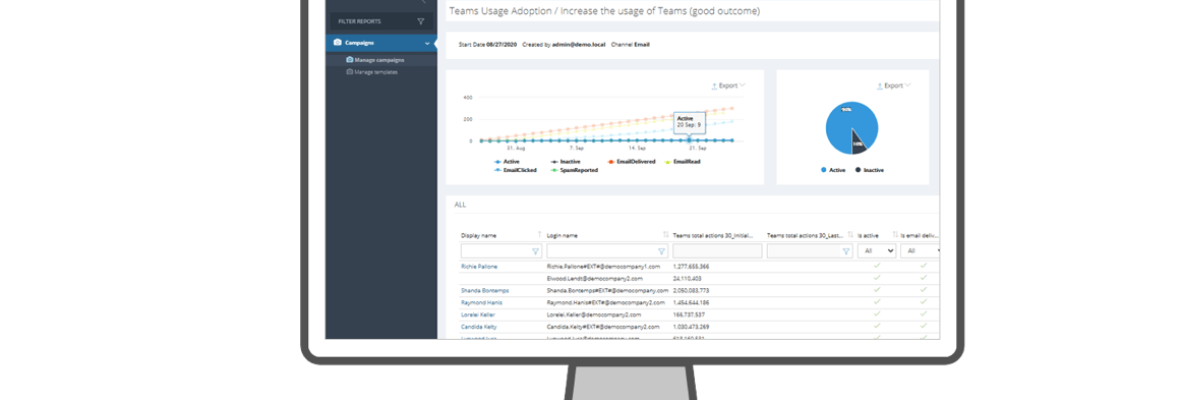The height and width of the screenshot is (400, 1180).
Task: Click email delivered checkmark in Shanda Bontemps row
Action: point(923,289)
